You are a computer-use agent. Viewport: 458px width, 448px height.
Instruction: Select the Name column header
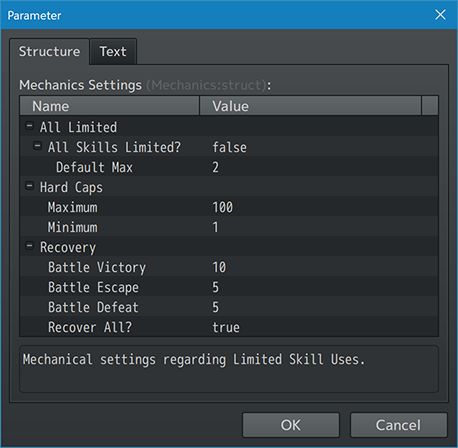(x=110, y=106)
